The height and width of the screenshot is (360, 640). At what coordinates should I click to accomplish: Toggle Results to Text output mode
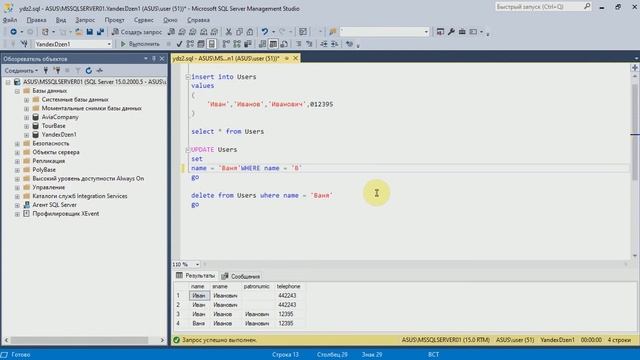coord(262,44)
